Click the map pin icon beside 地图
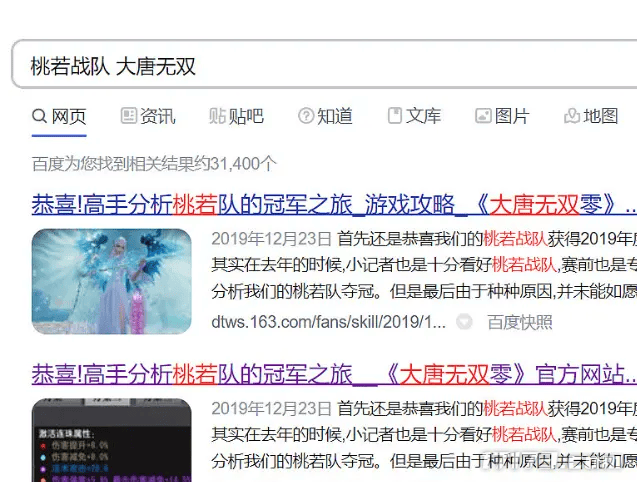The image size is (637, 482). click(572, 116)
